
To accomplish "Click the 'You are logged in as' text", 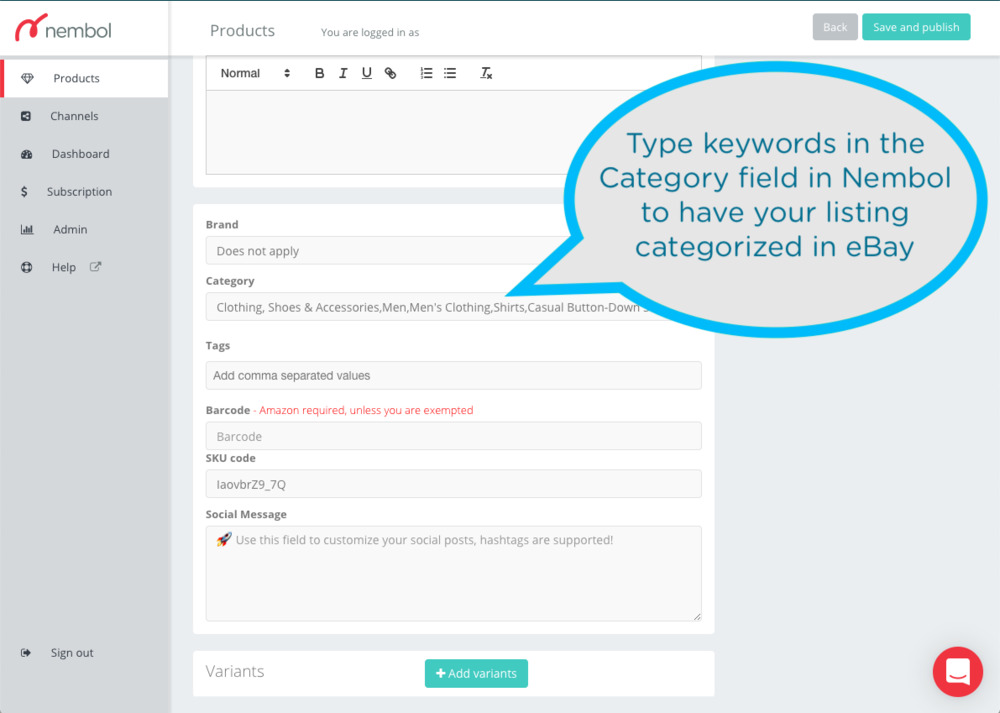I will point(370,33).
